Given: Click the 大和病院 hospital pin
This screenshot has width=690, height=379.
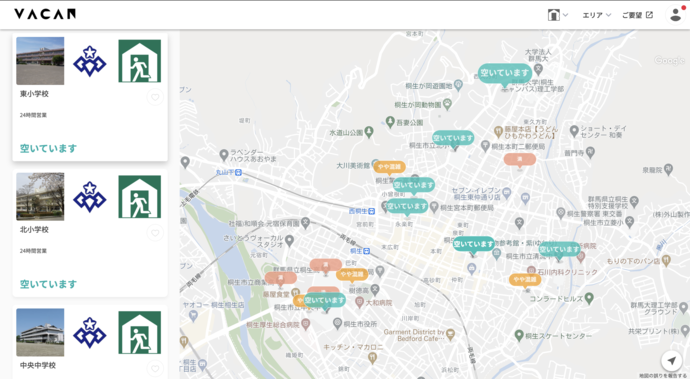Looking at the screenshot, I should (360, 302).
